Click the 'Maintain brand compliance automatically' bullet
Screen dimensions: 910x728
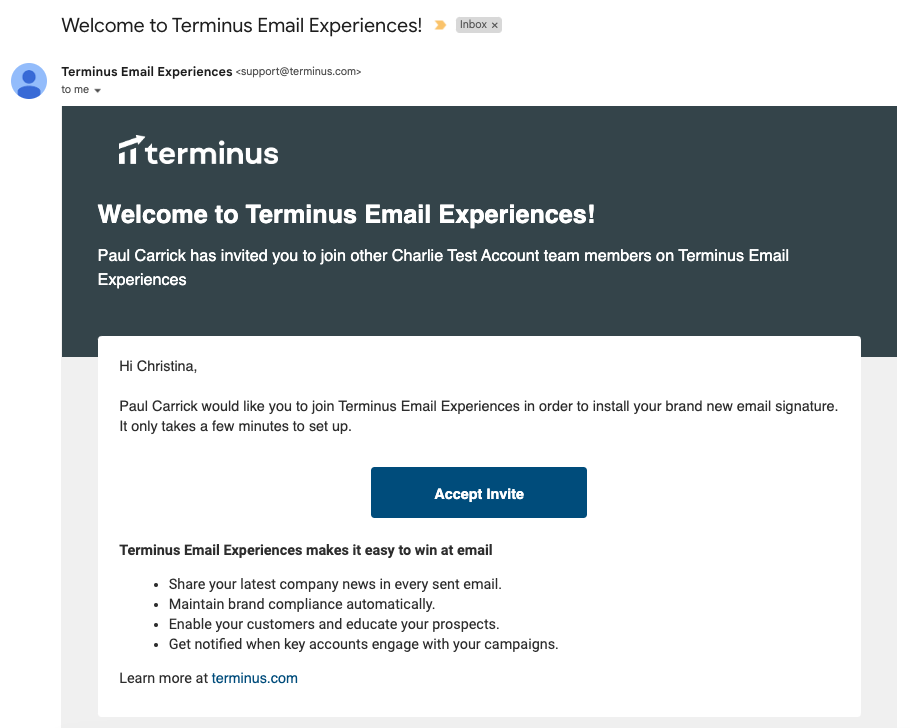302,604
